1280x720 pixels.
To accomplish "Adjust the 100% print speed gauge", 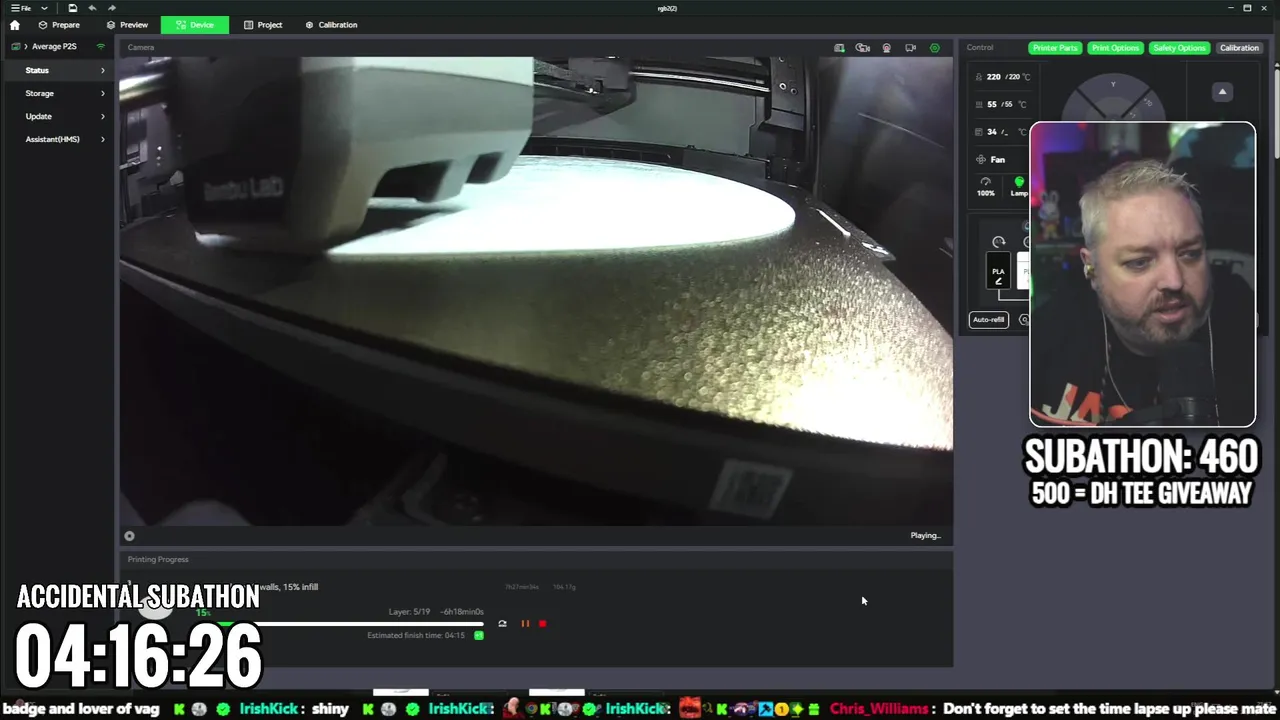I will coord(986,187).
